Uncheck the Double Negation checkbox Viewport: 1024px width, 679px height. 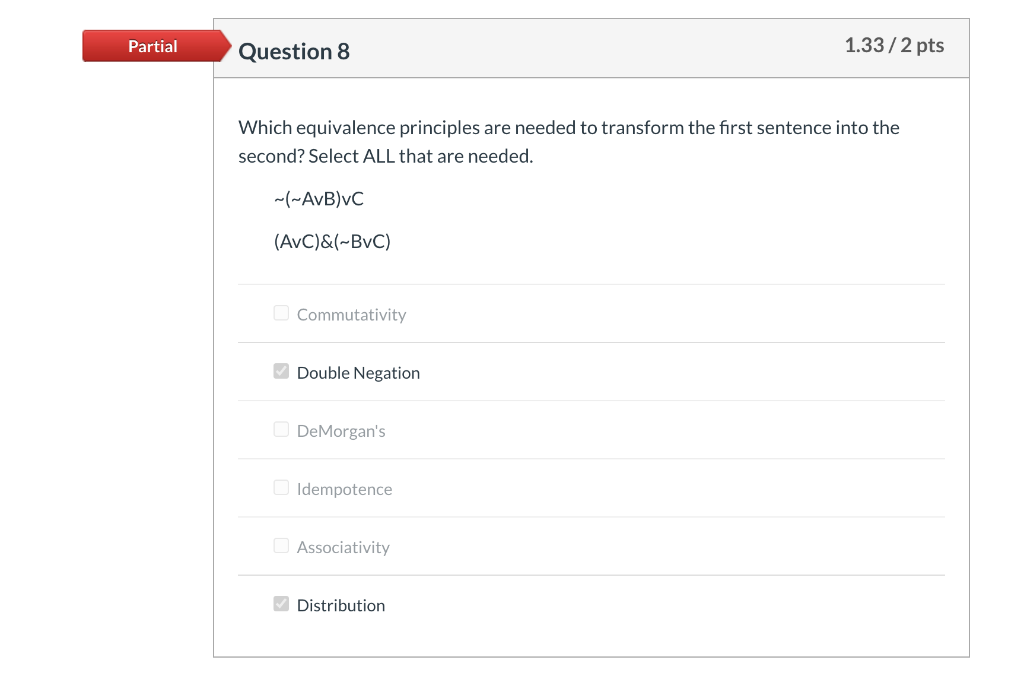(281, 371)
